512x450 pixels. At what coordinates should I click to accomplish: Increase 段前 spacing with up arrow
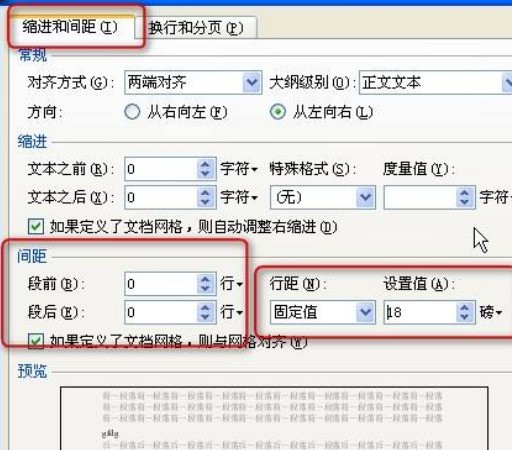pyautogui.click(x=205, y=279)
